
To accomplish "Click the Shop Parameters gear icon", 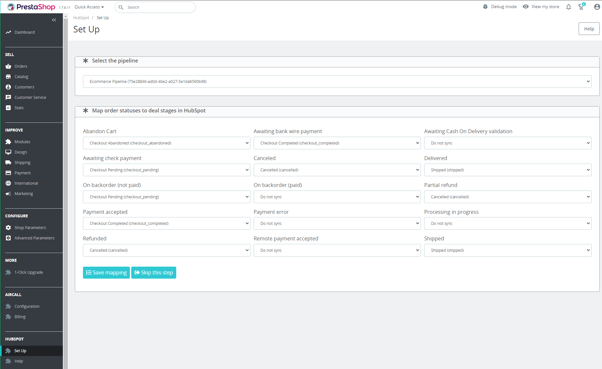I will (x=8, y=228).
